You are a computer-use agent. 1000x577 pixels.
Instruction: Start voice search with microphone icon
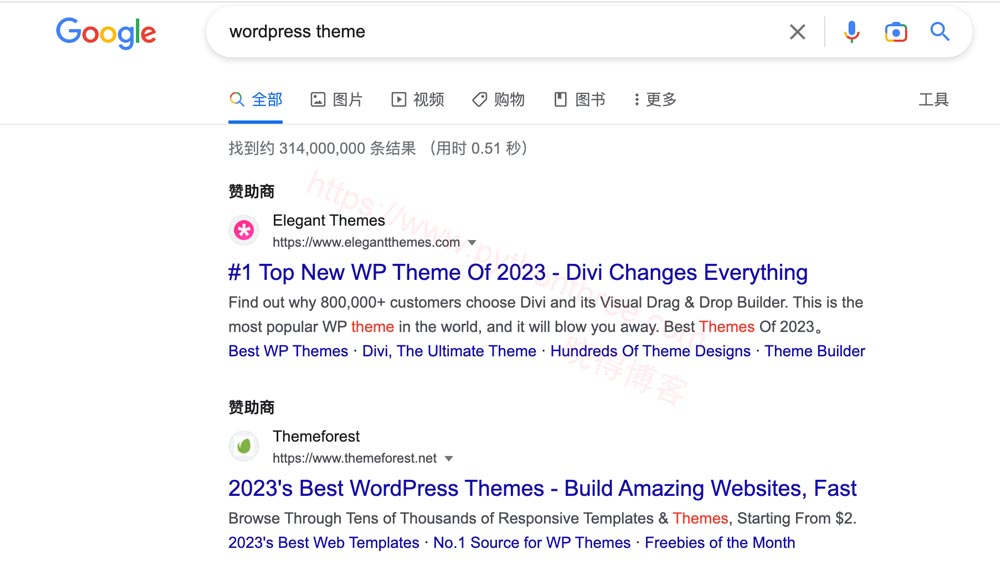851,32
